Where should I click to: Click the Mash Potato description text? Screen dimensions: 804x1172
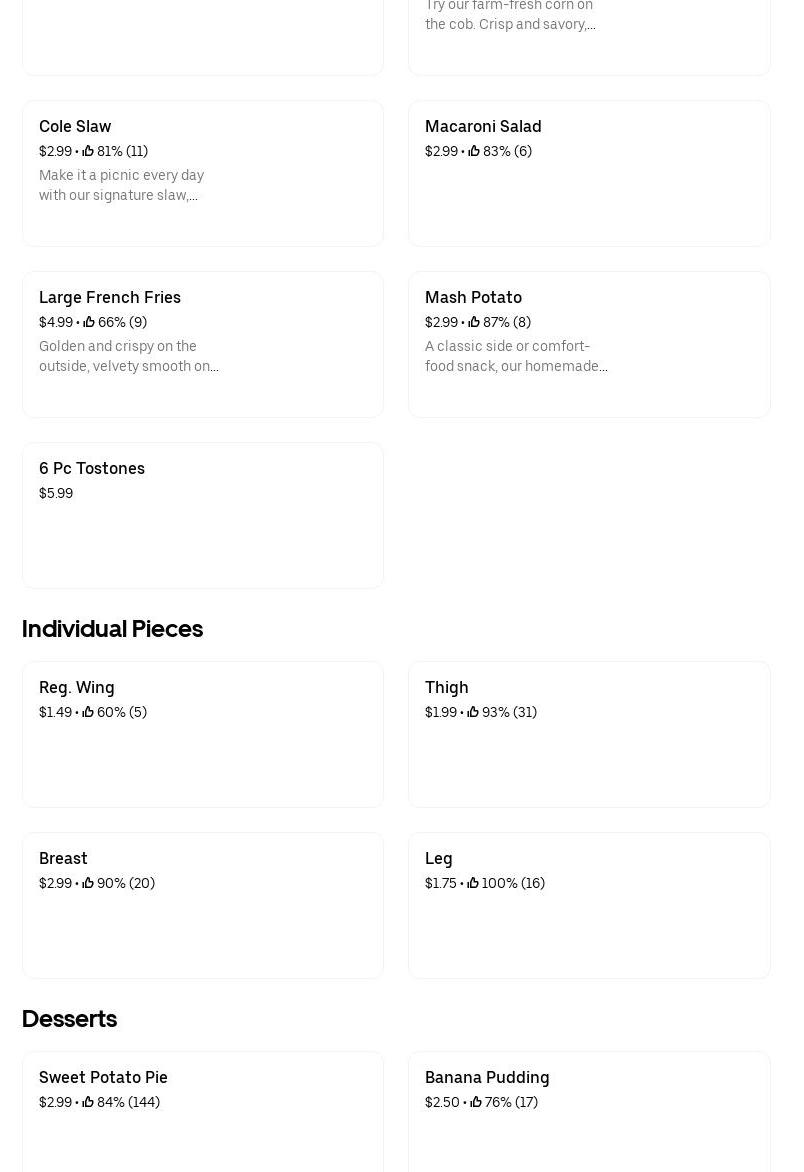pos(516,356)
